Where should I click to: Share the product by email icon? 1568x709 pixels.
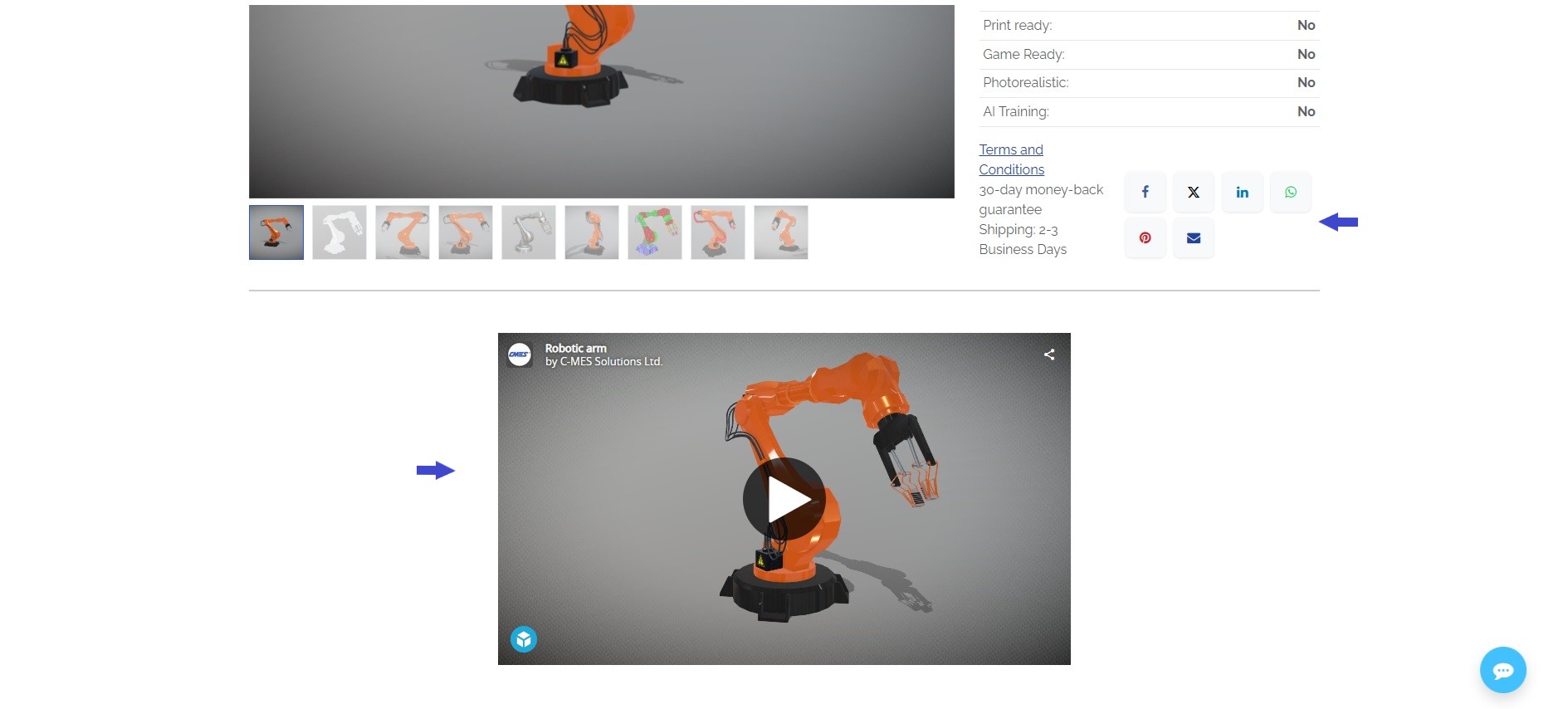coord(1193,238)
